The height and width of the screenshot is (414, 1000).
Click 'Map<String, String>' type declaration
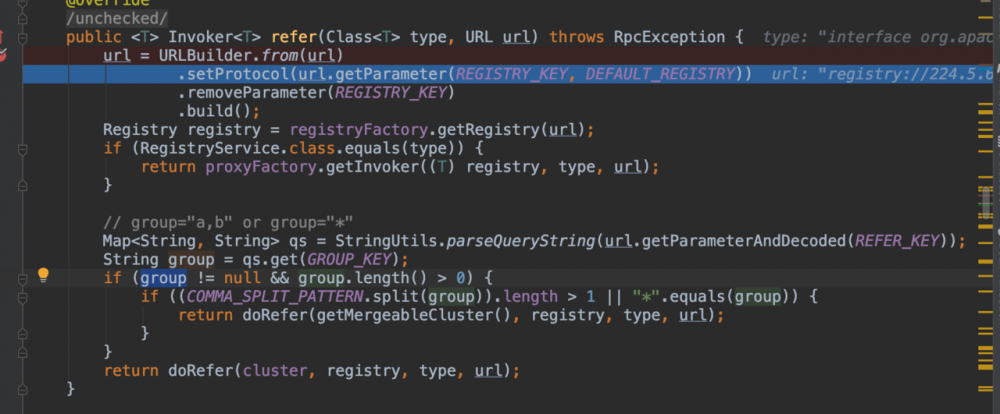pos(191,241)
